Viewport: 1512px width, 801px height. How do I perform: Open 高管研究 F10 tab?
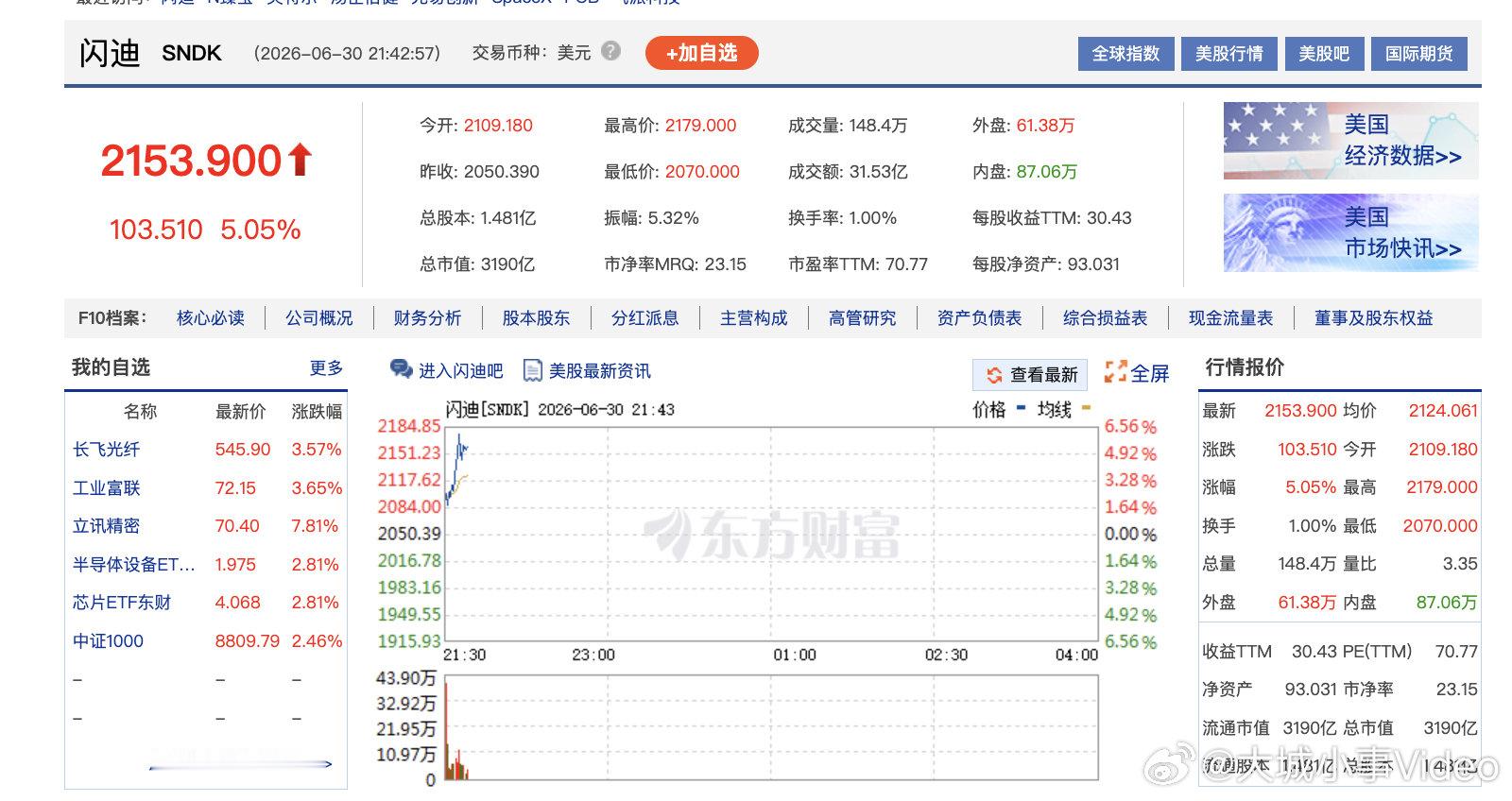coord(862,318)
